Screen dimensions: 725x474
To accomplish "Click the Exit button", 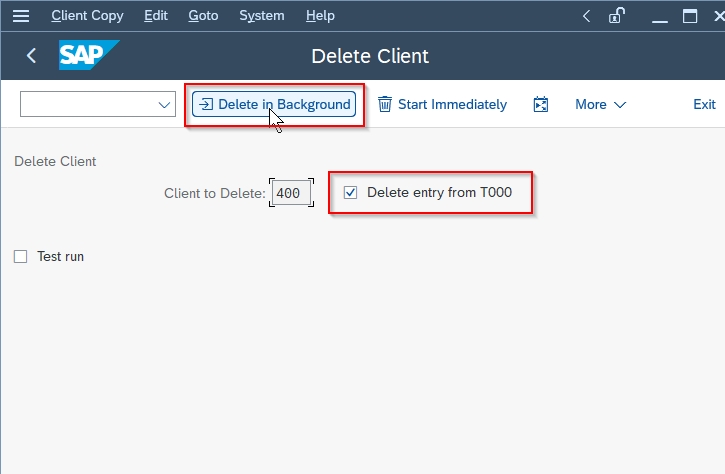I will pos(704,105).
